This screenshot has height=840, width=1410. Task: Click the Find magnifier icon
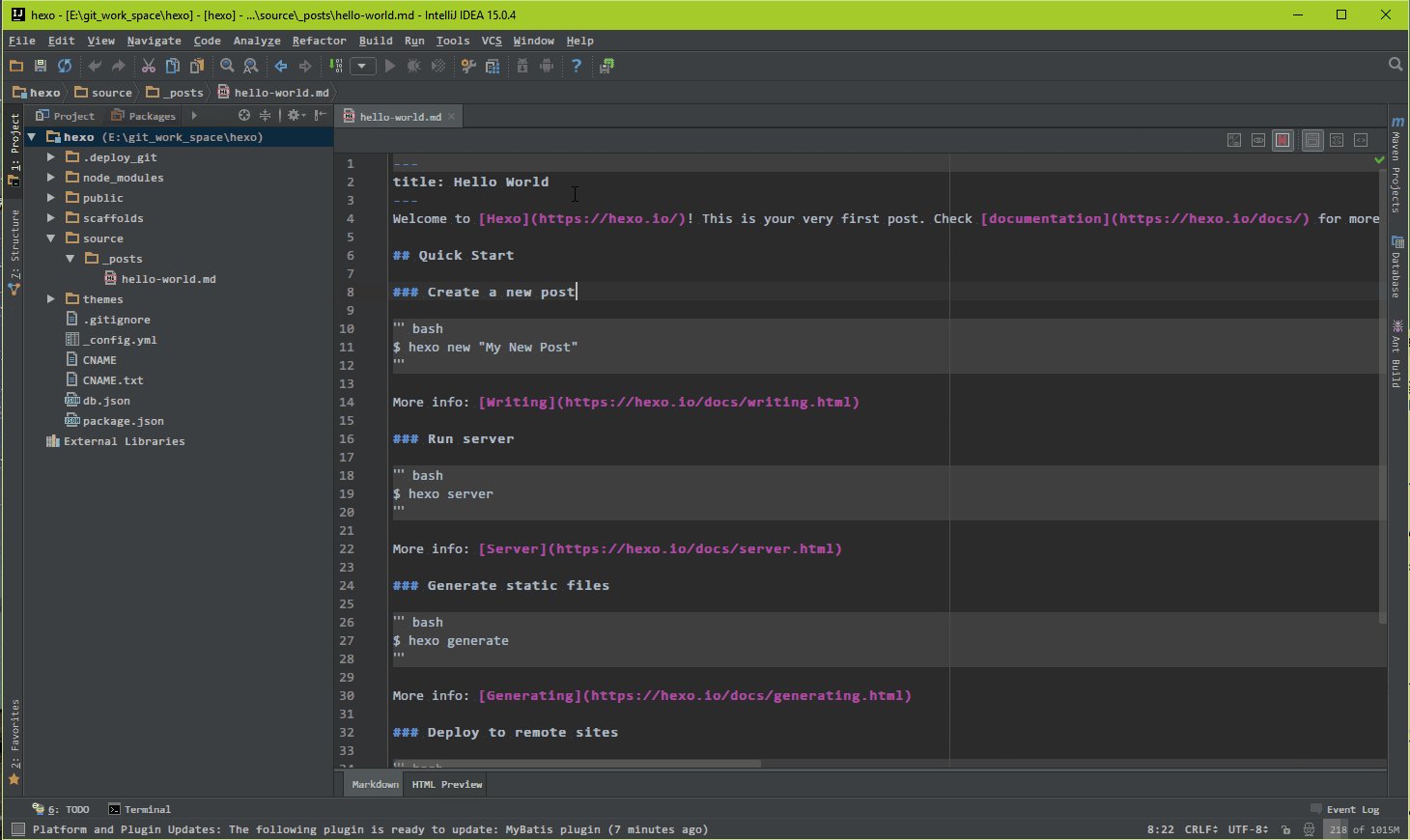click(x=227, y=66)
